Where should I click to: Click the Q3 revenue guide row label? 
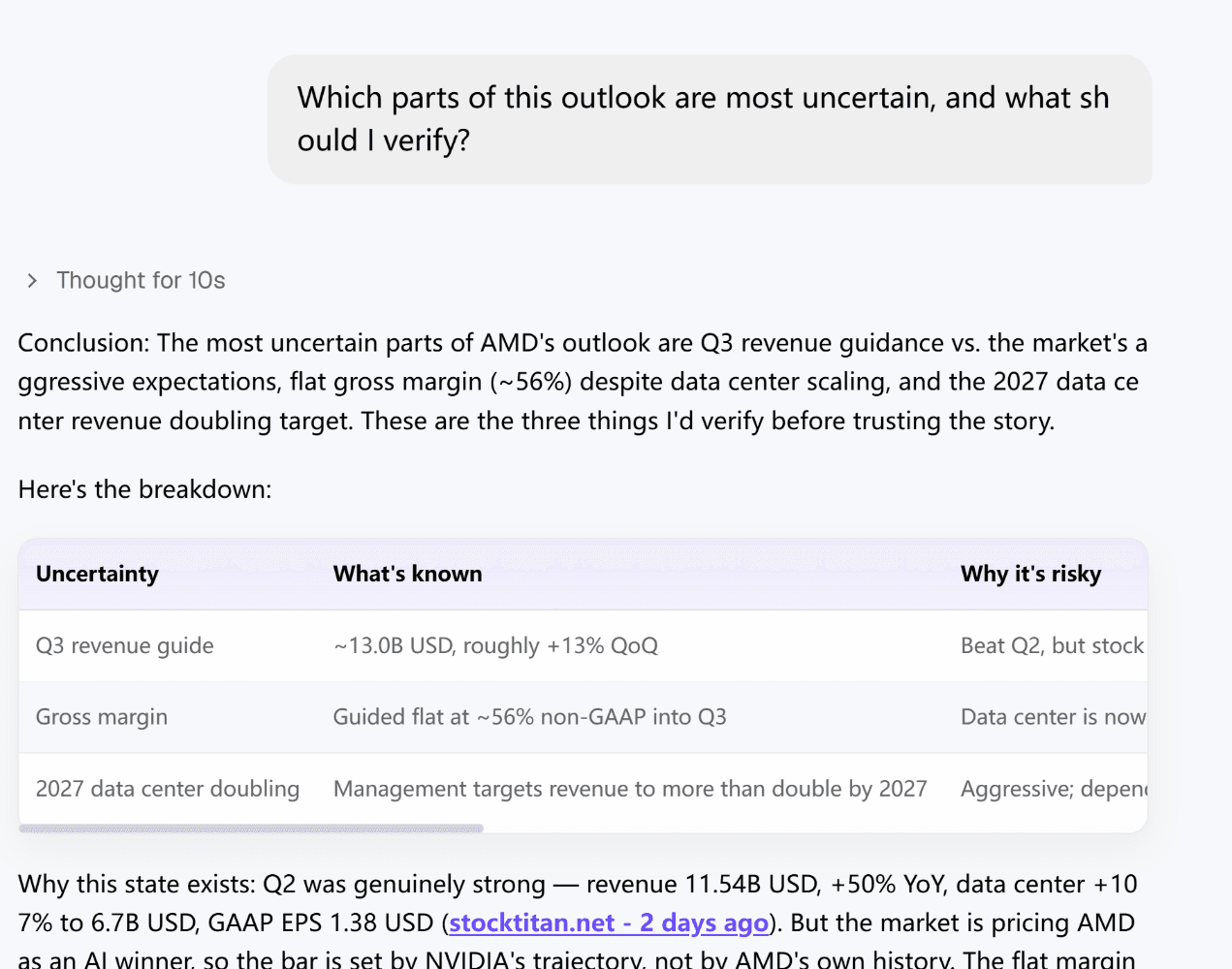click(125, 645)
